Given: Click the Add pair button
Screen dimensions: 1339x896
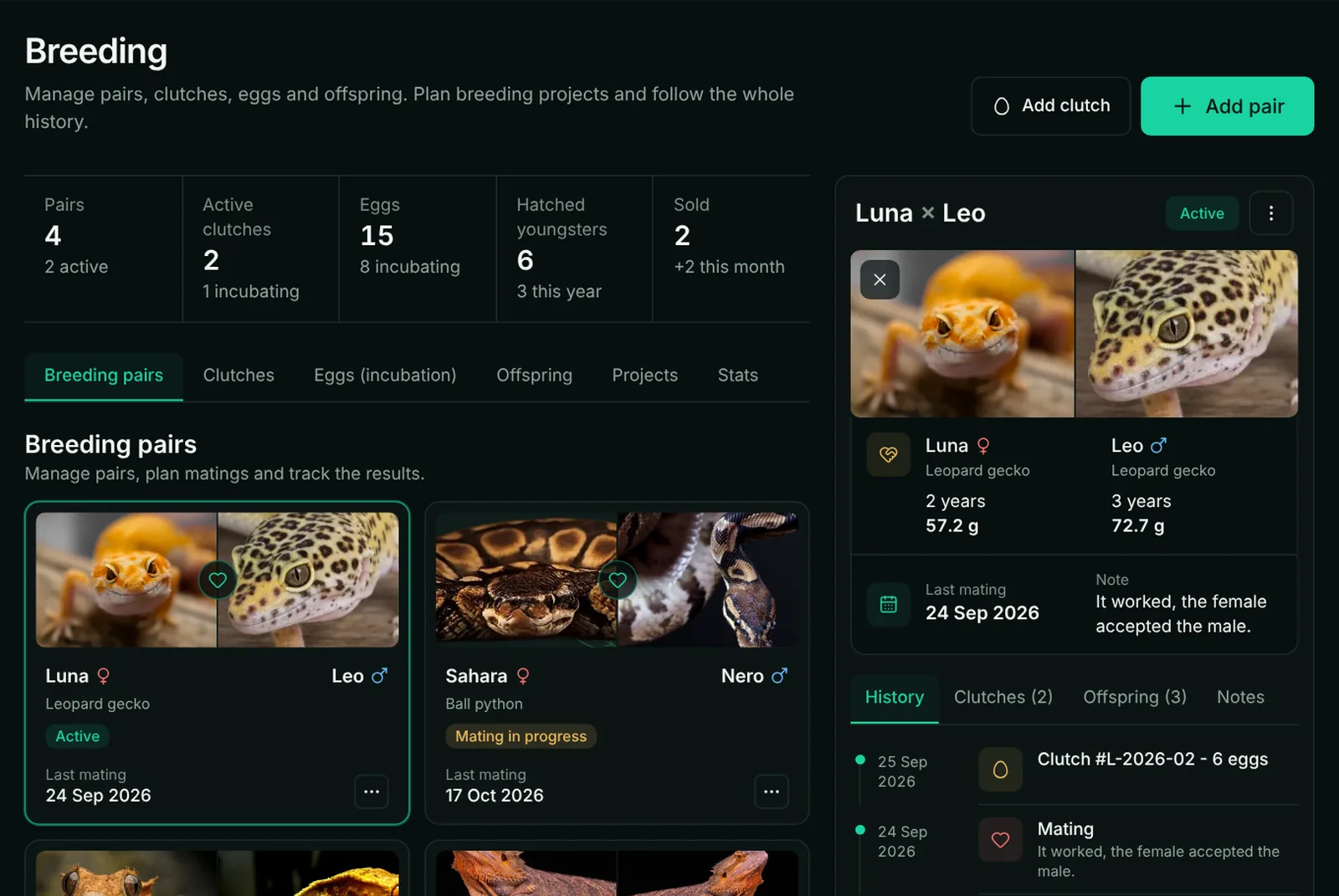Looking at the screenshot, I should [x=1227, y=106].
